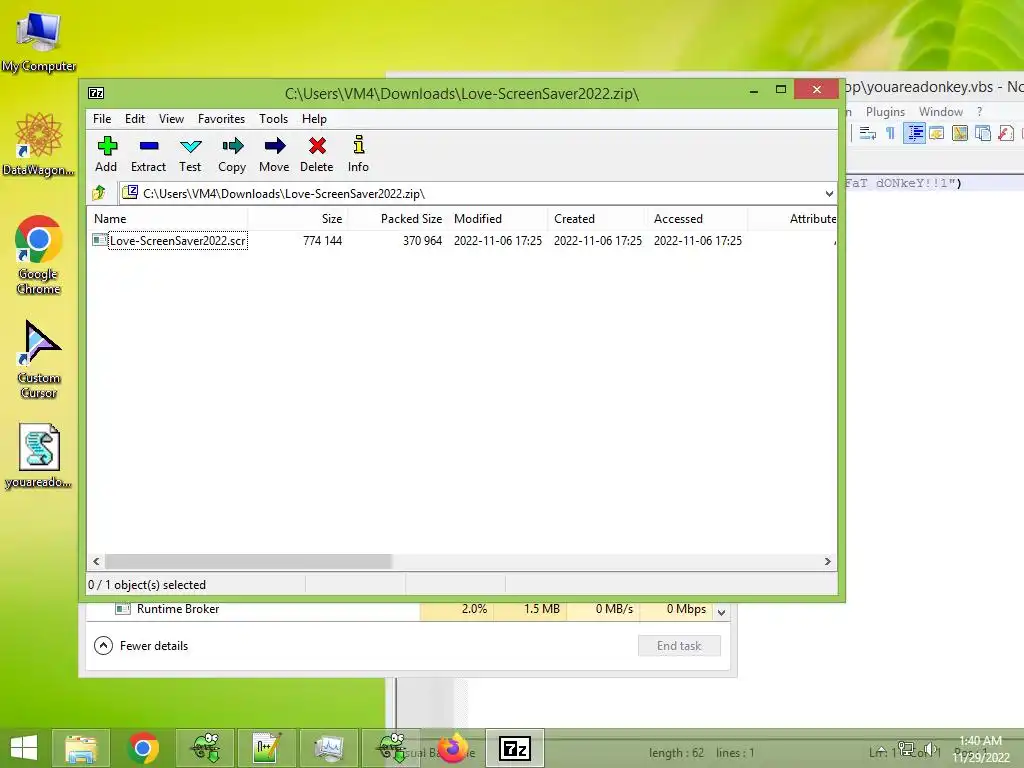This screenshot has height=768, width=1024.
Task: Open the Edit menu in 7-Zip
Action: [135, 119]
